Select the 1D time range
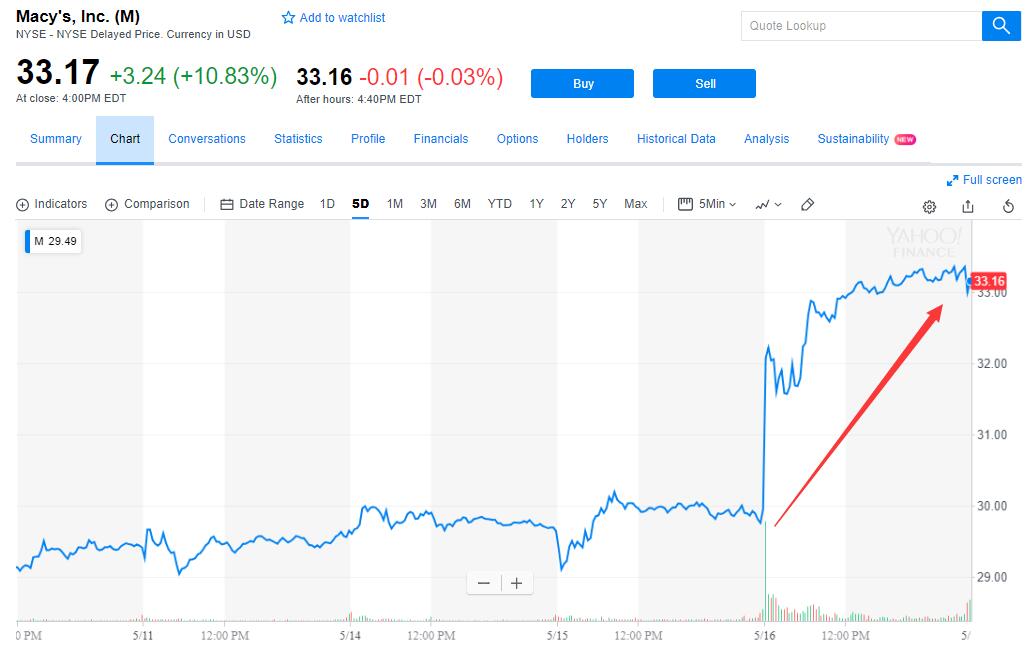 (327, 204)
